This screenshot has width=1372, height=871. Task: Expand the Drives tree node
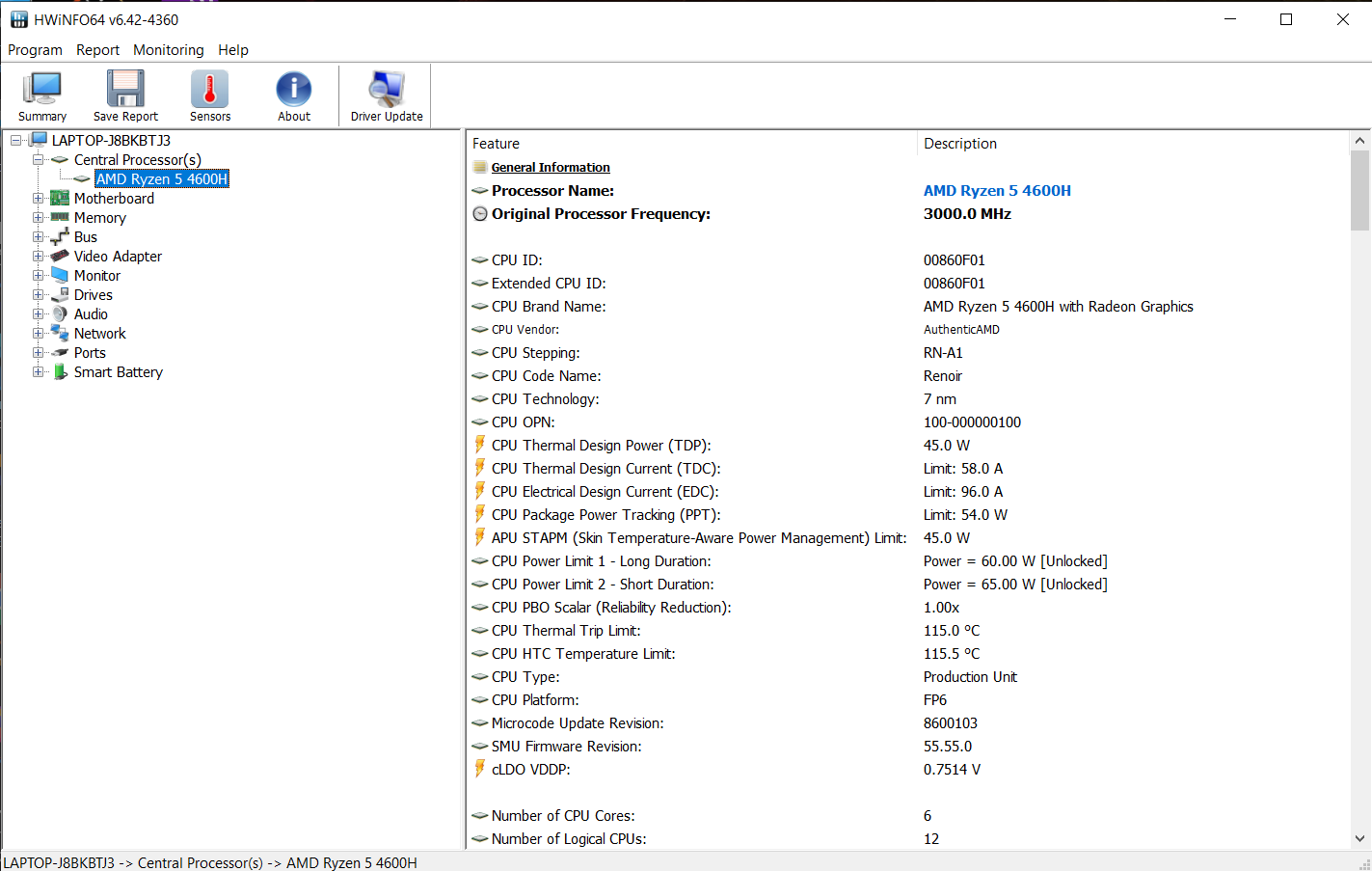click(38, 294)
